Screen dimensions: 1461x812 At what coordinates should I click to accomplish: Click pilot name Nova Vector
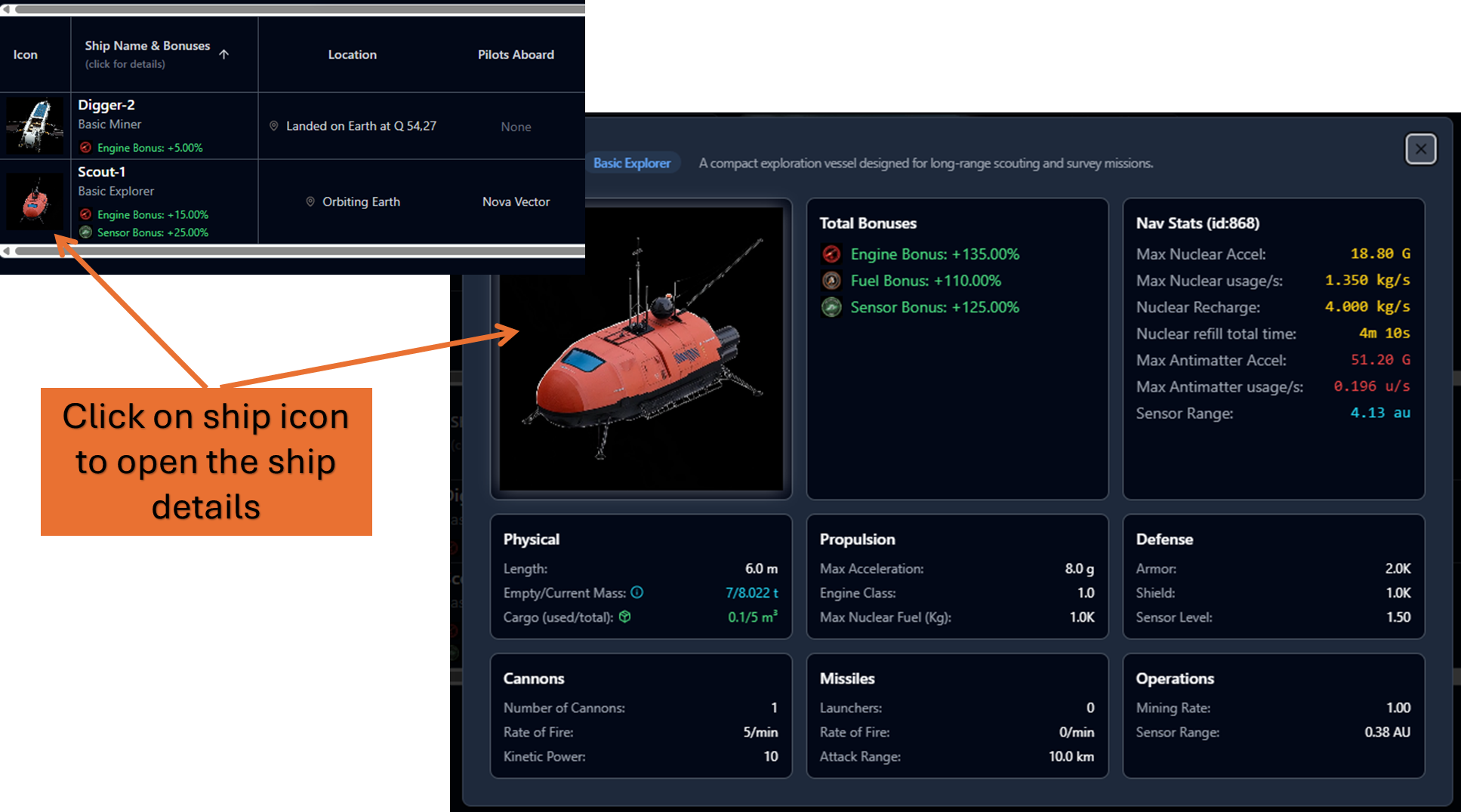coord(516,201)
